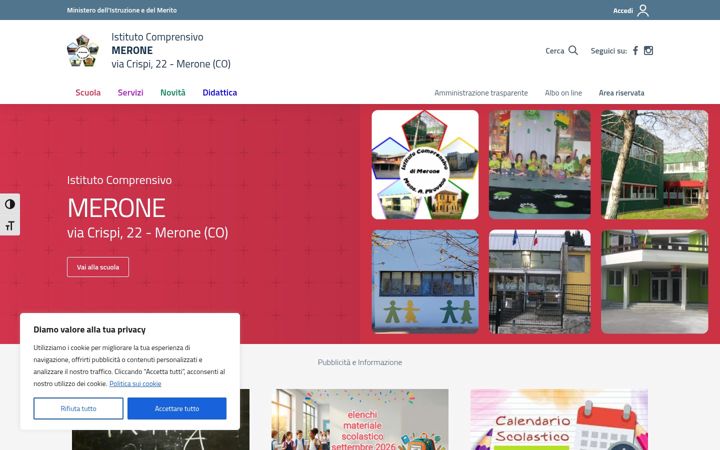The image size is (720, 450).
Task: Click Ministero dell'Istruzione e del Merito link
Action: [122, 10]
